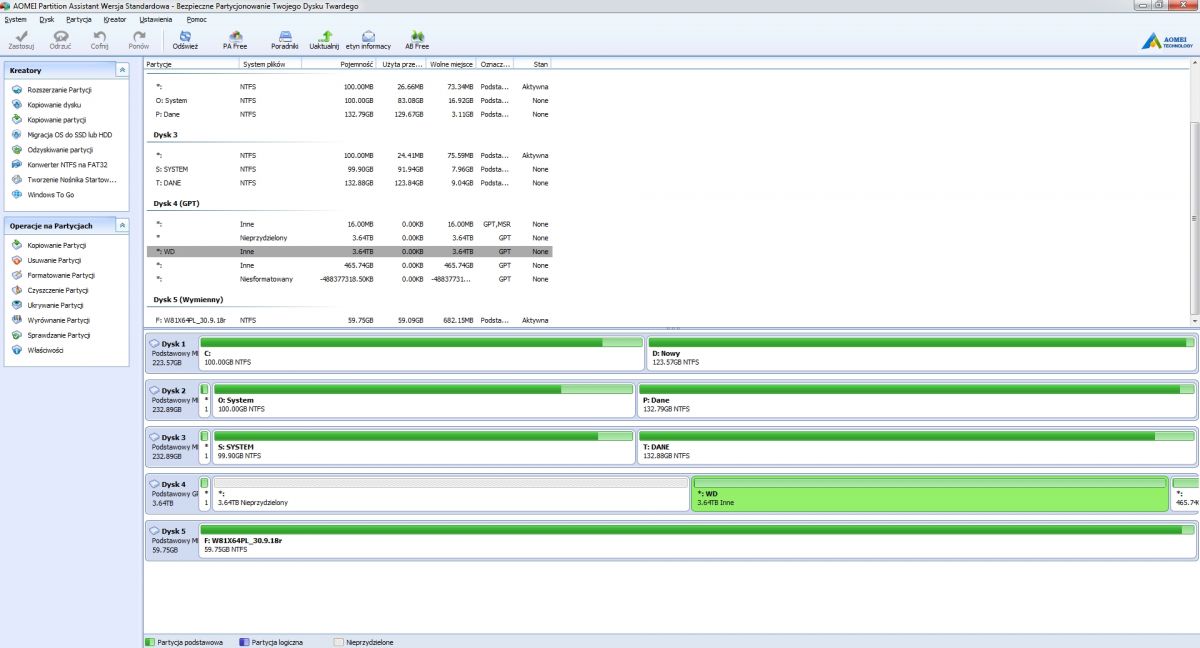Click the Dysk 5 disk label

172,540
